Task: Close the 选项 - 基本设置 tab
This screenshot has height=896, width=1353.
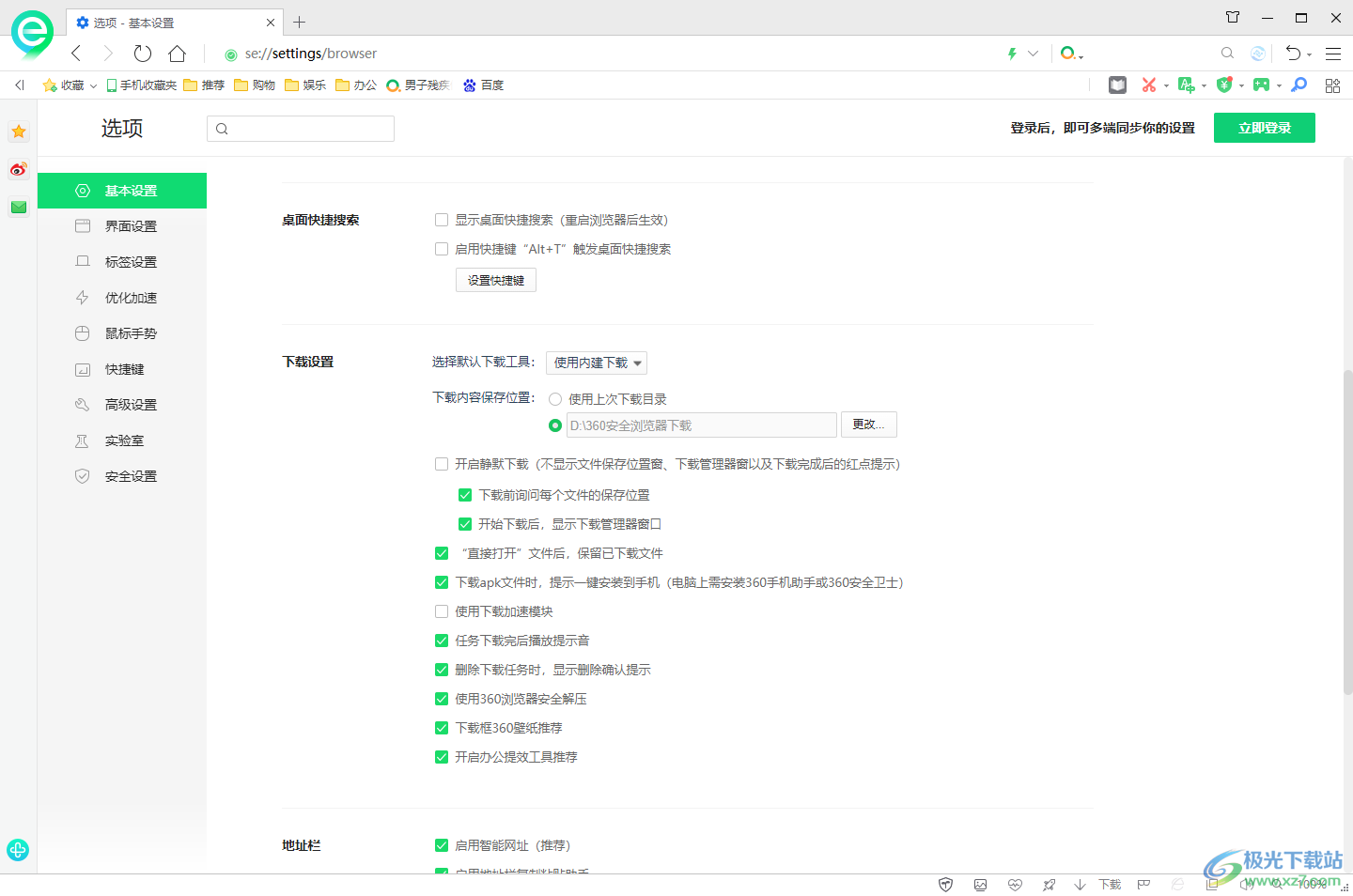Action: [x=270, y=23]
